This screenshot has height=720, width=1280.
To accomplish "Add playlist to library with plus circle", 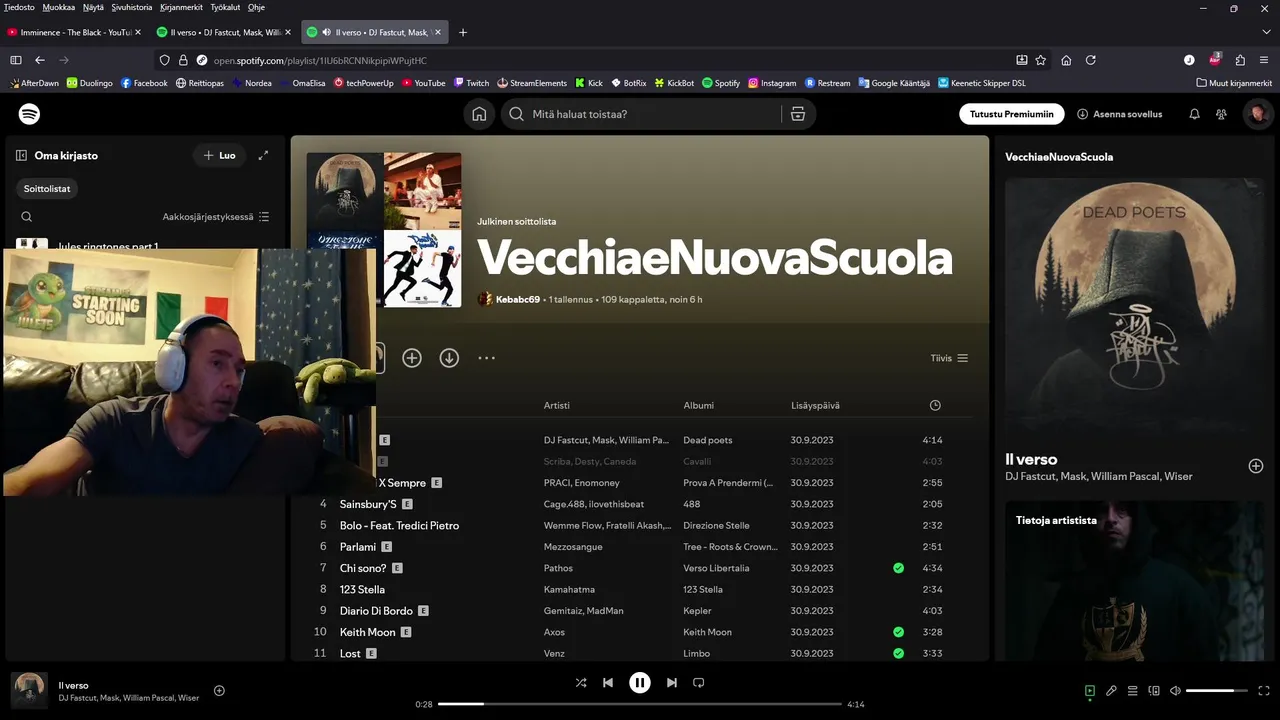I will tap(412, 358).
